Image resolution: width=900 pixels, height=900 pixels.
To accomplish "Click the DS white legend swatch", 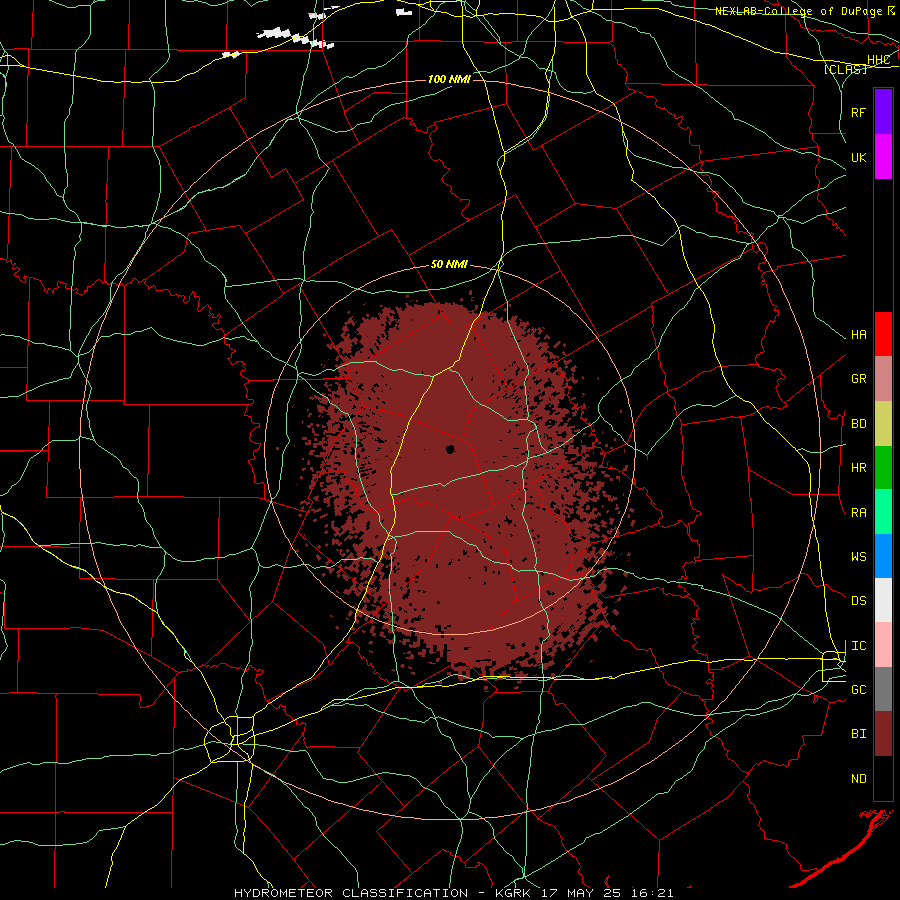I will [x=883, y=600].
